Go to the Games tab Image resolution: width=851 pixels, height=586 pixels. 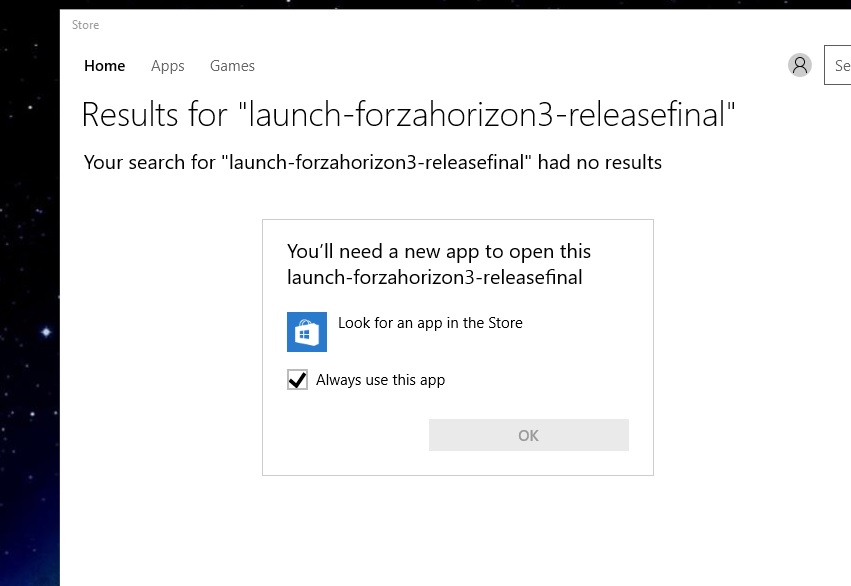pyautogui.click(x=232, y=66)
